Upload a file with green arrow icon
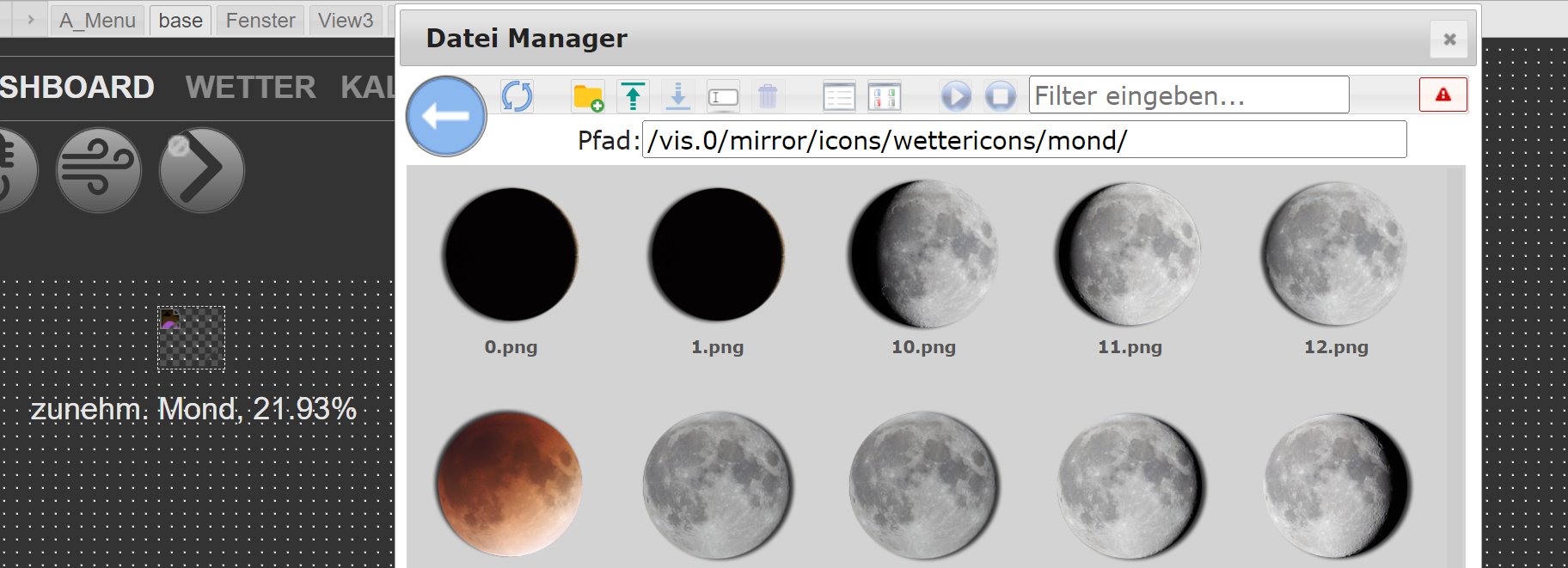 (634, 96)
